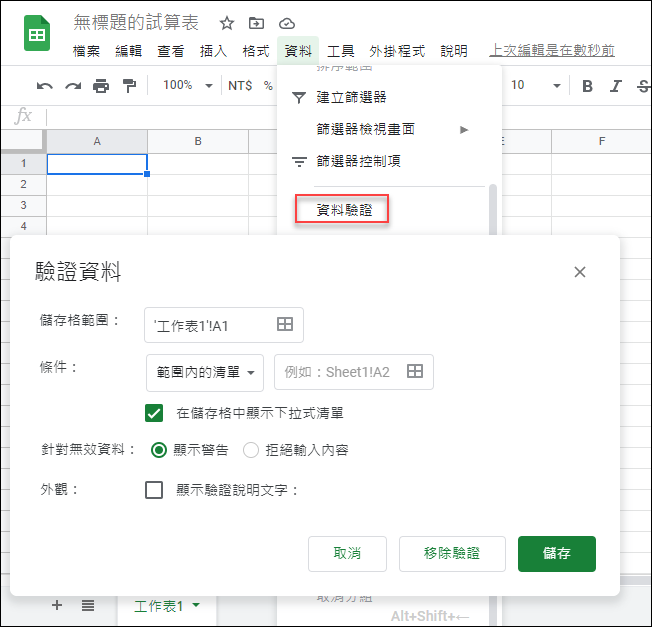Image resolution: width=652 pixels, height=627 pixels.
Task: Open the 插入 menu
Action: [213, 51]
